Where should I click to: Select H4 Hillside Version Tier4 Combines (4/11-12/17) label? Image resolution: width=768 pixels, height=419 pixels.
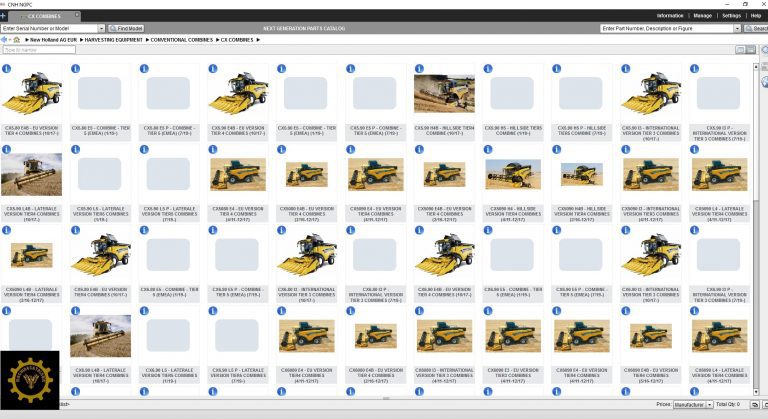pos(513,214)
